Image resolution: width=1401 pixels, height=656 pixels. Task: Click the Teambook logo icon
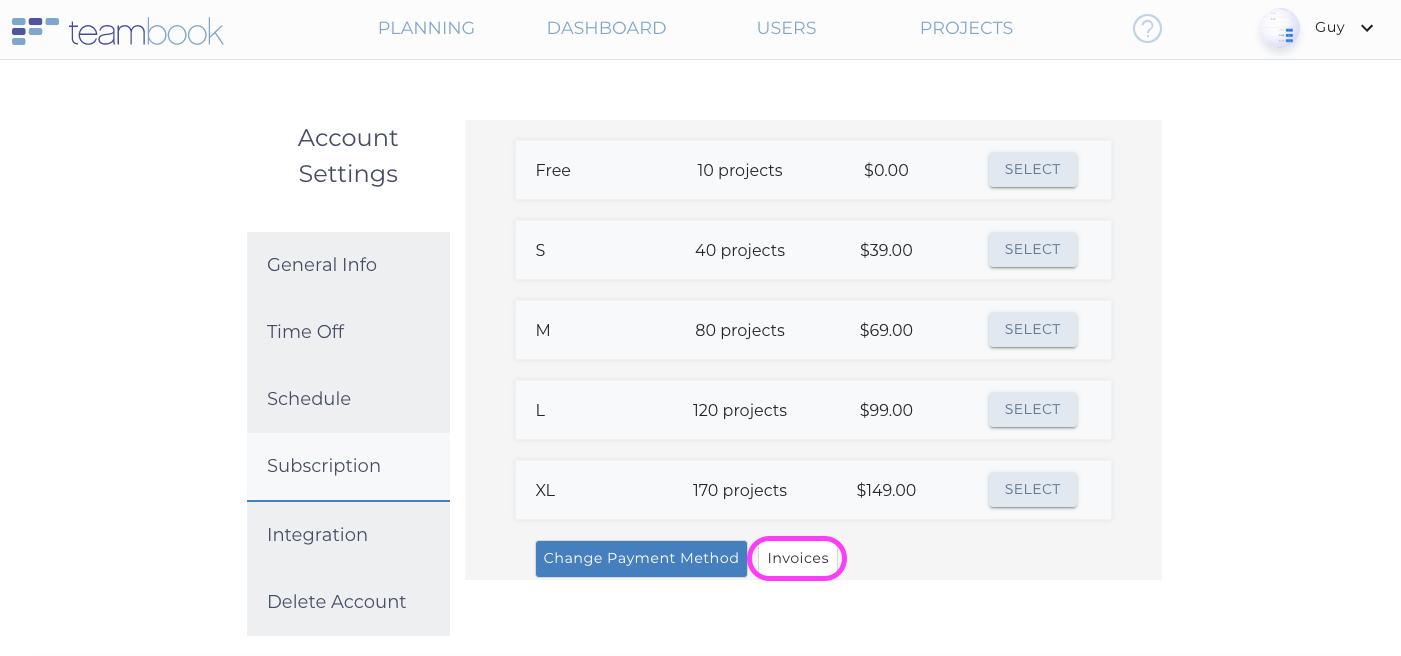click(34, 31)
